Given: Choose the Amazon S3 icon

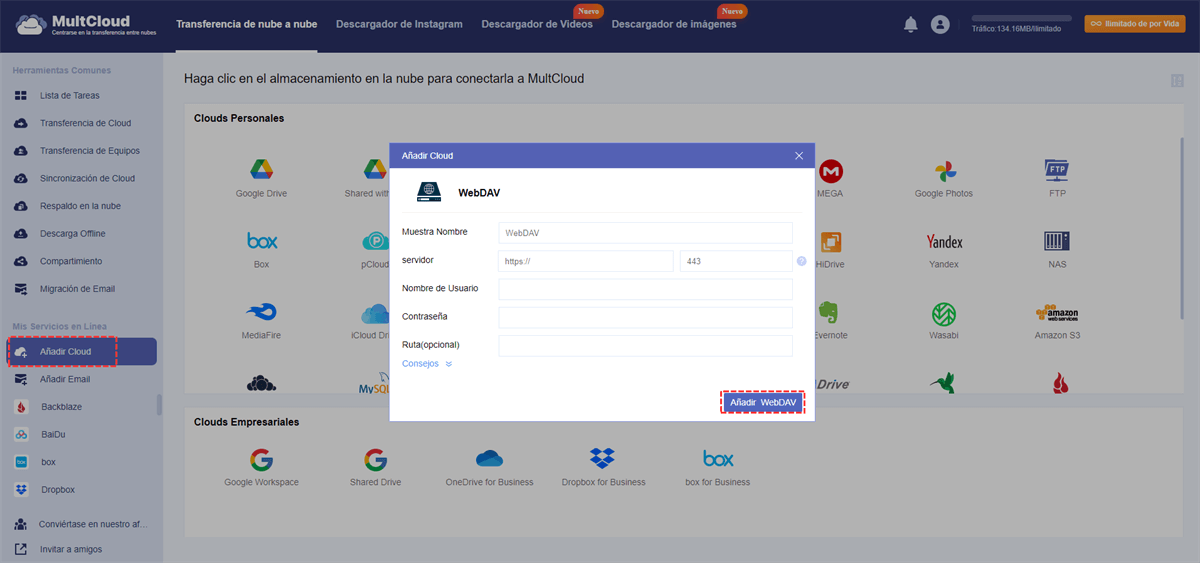Looking at the screenshot, I should pyautogui.click(x=1058, y=313).
